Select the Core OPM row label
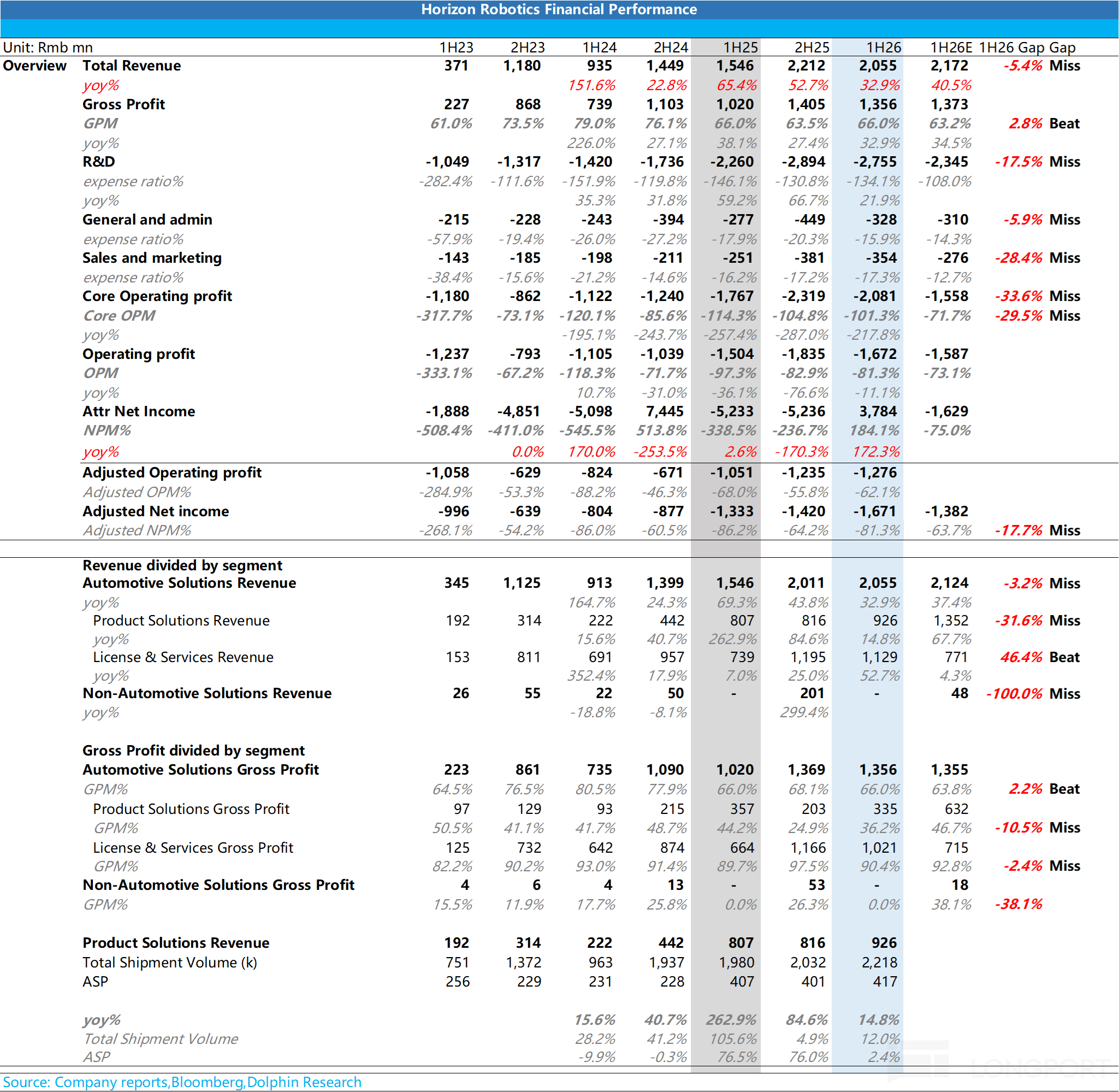Image resolution: width=1119 pixels, height=1092 pixels. (119, 315)
